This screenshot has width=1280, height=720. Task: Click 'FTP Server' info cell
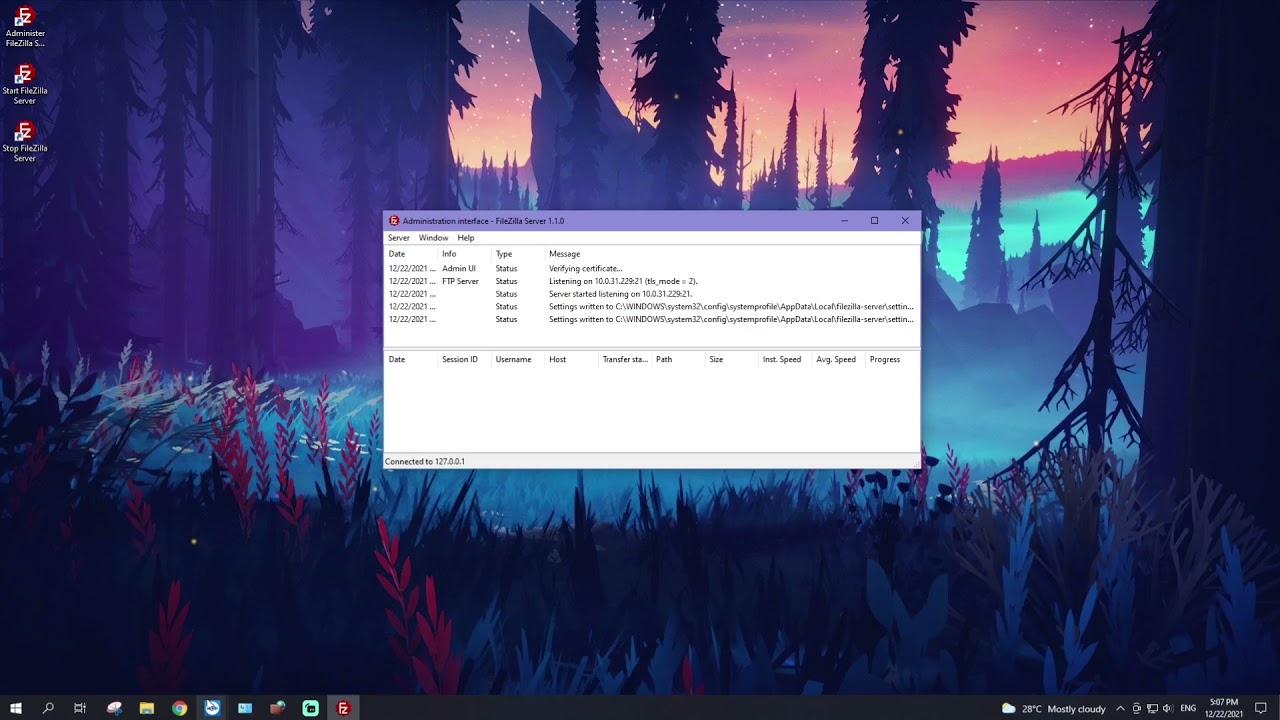click(x=460, y=282)
